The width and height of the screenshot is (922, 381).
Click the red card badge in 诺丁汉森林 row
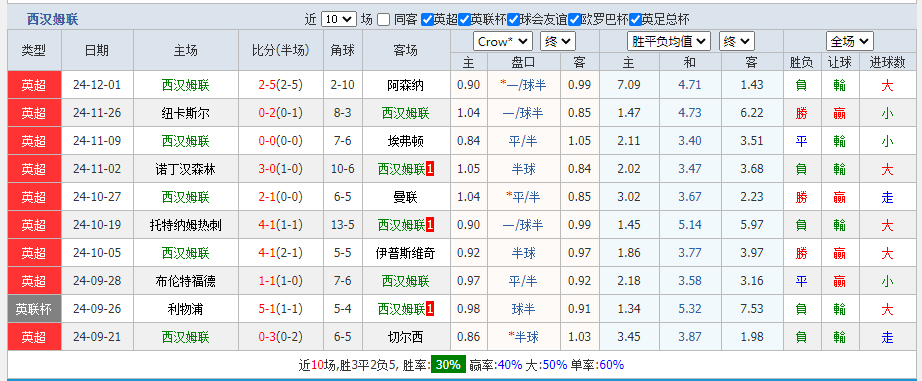[430, 169]
